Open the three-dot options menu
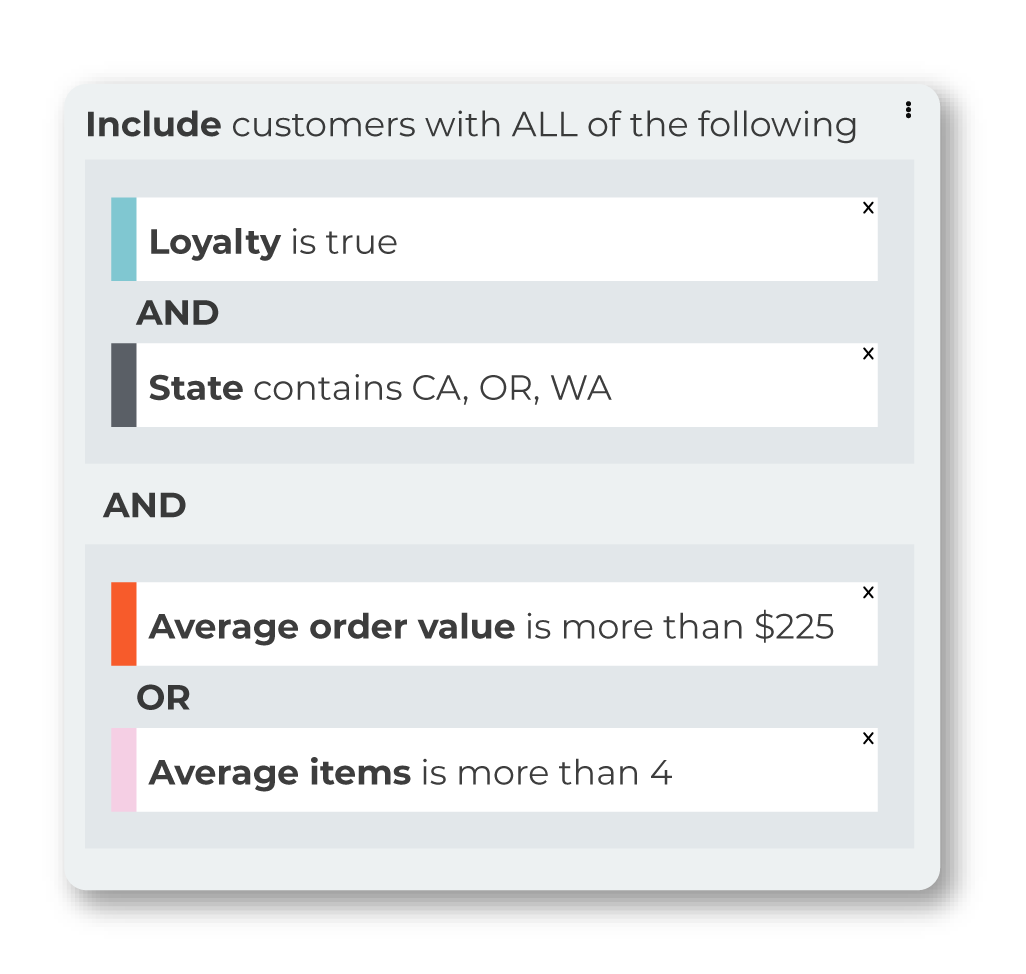 click(x=908, y=110)
